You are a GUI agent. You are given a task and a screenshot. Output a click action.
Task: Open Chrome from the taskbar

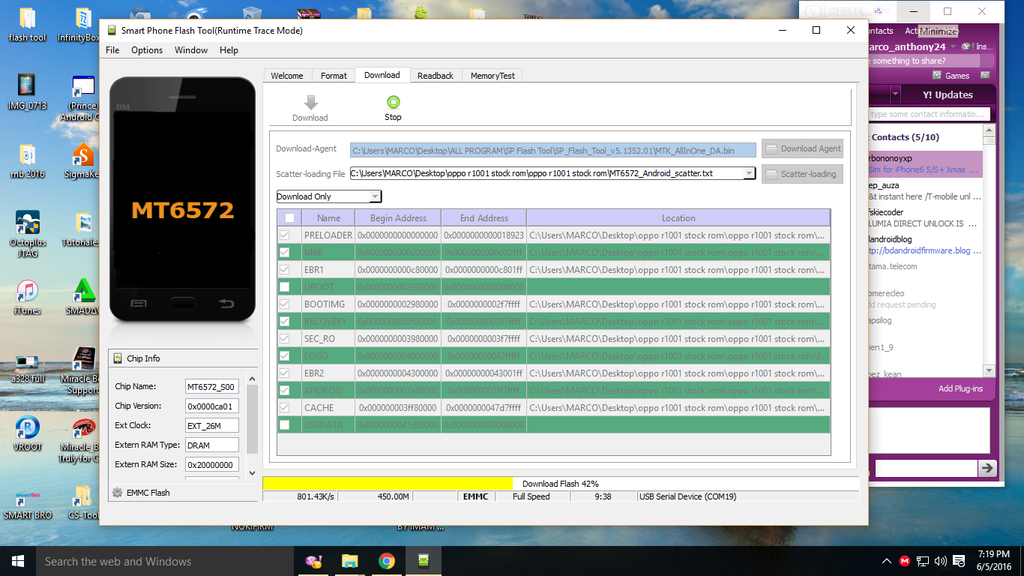click(386, 561)
